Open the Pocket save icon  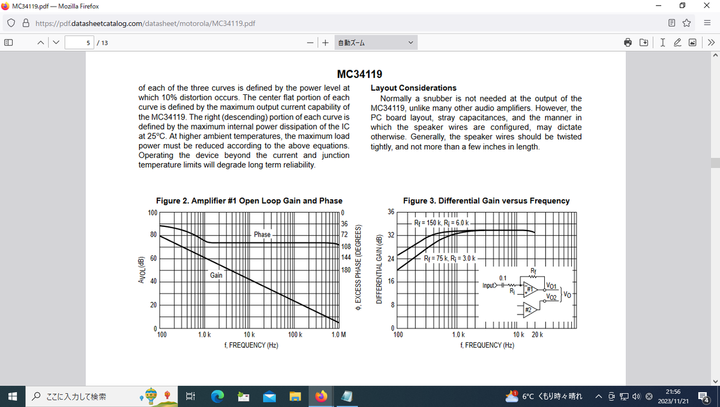tap(688, 22)
